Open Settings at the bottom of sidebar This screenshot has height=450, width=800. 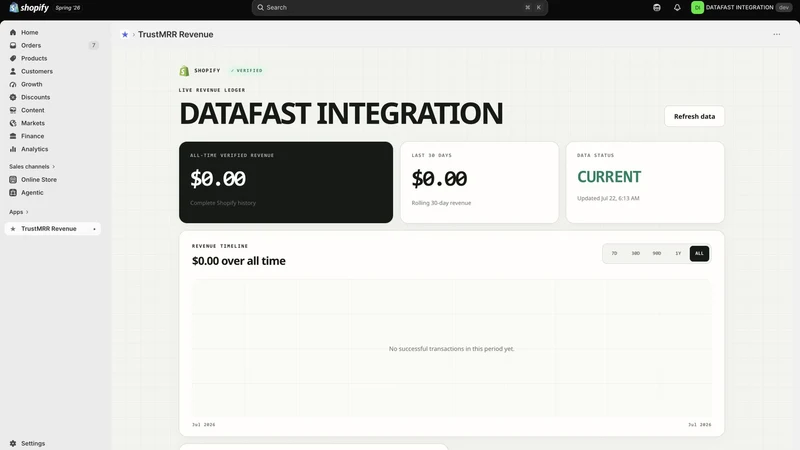(33, 443)
